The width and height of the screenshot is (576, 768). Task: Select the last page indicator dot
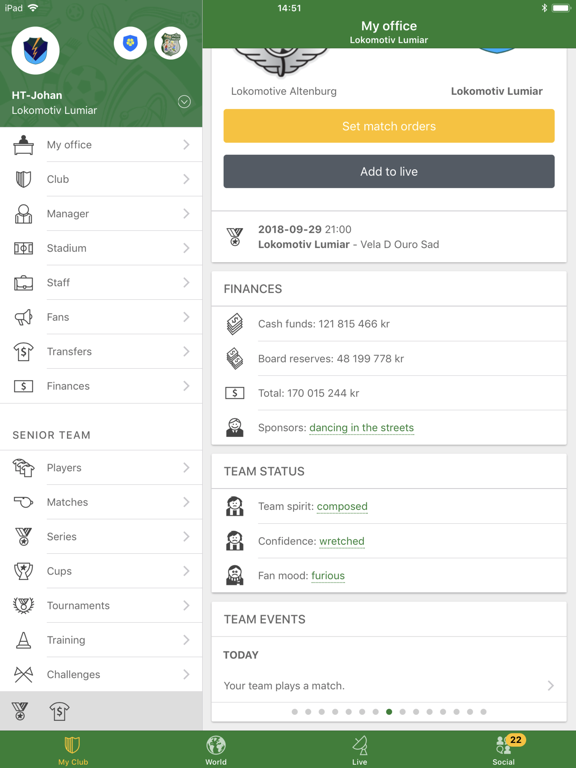(x=483, y=712)
